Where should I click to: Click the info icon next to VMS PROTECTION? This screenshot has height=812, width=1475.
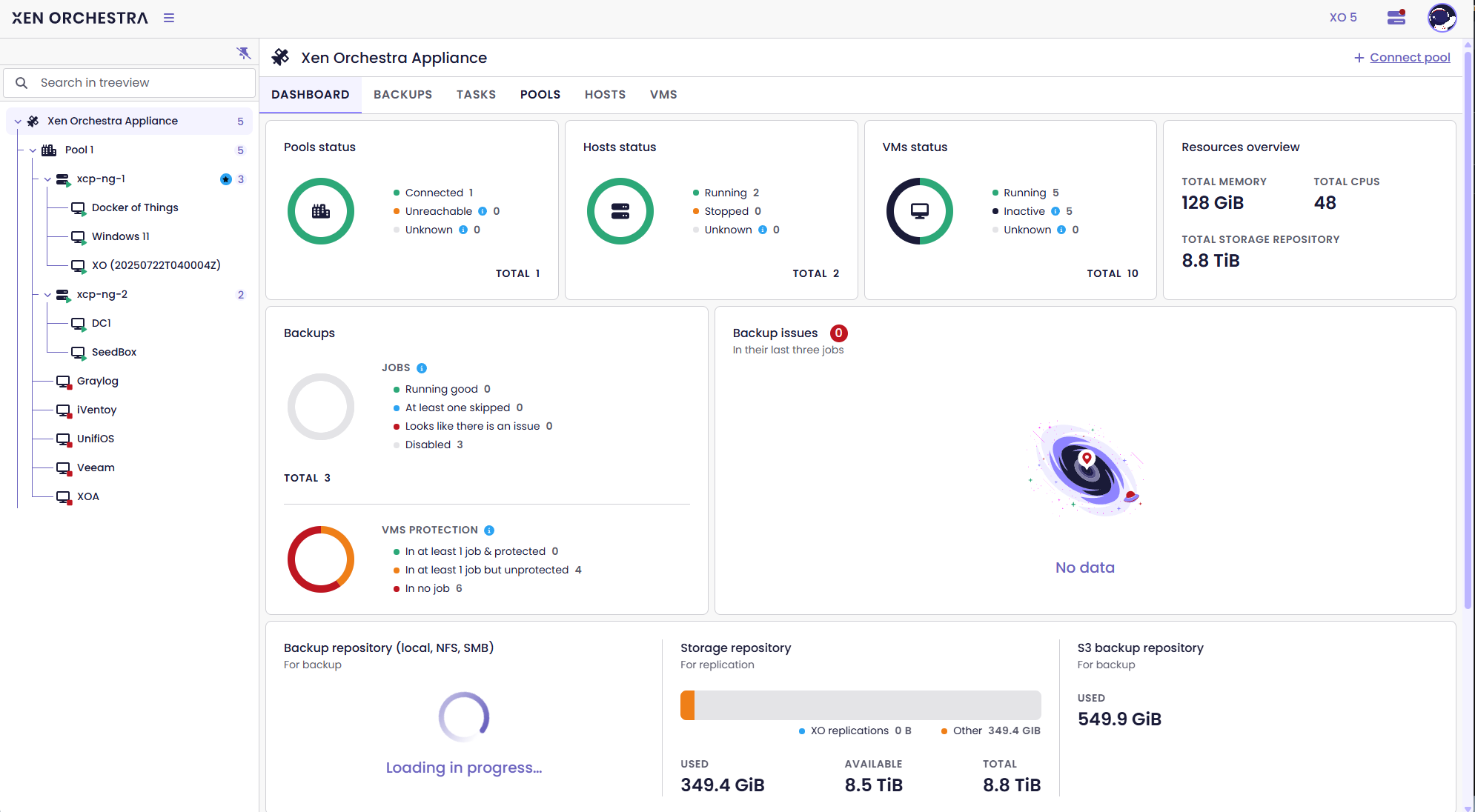489,530
